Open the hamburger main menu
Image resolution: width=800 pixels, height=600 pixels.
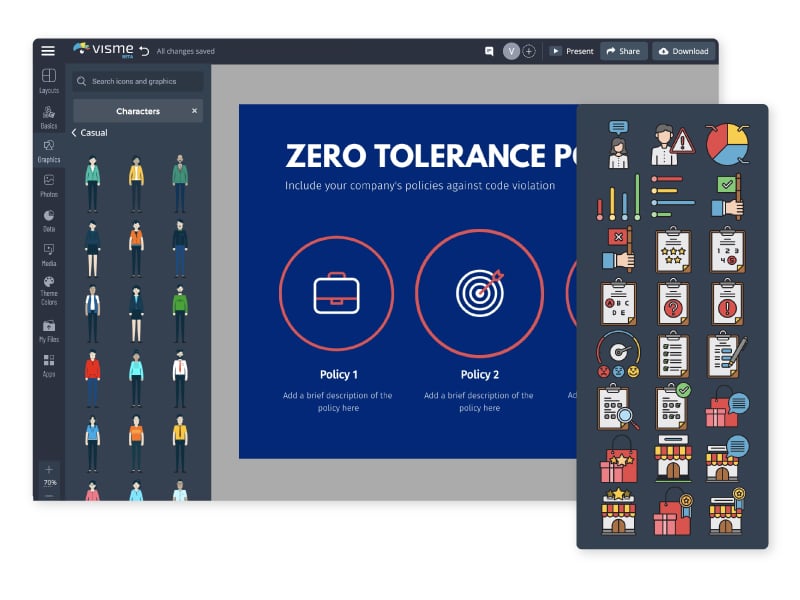tap(48, 51)
